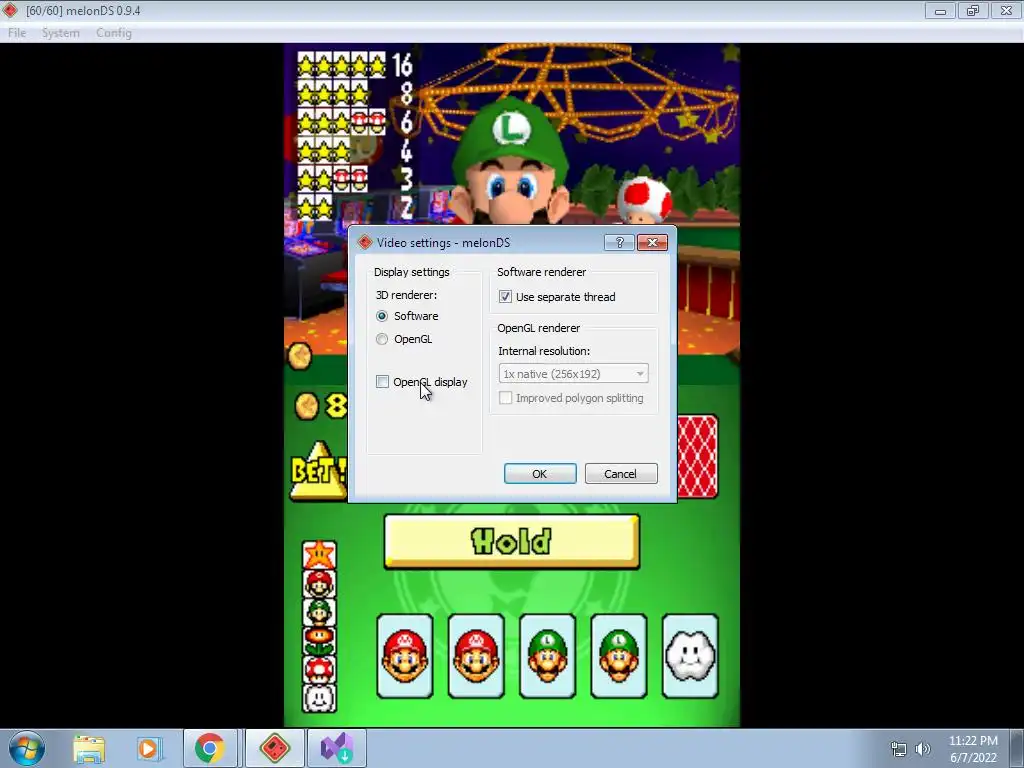Click the Display settings group label
Image resolution: width=1024 pixels, height=768 pixels.
411,272
